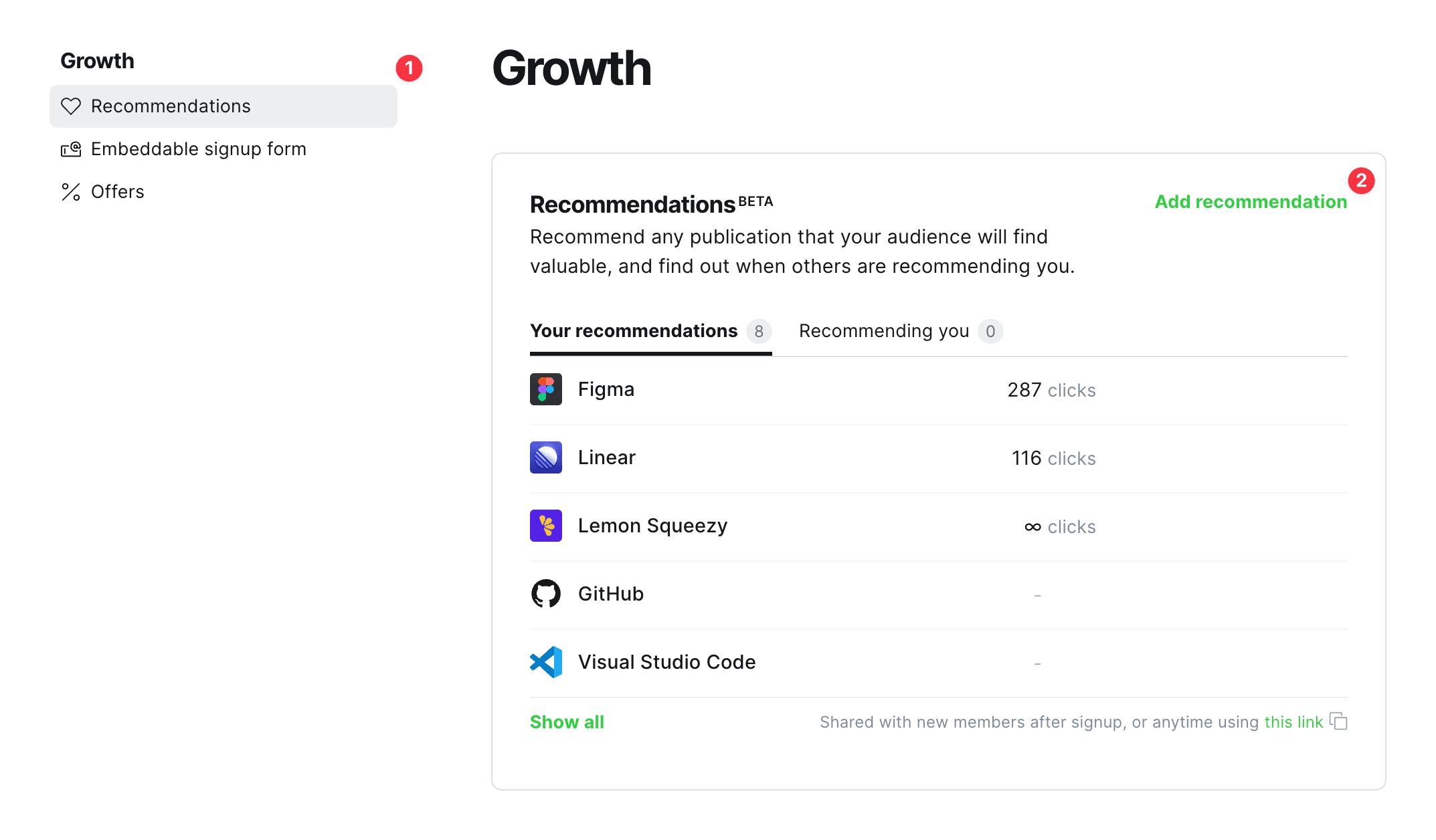The height and width of the screenshot is (840, 1436).
Task: Select Recommendations in the Growth sidebar
Action: tap(171, 106)
